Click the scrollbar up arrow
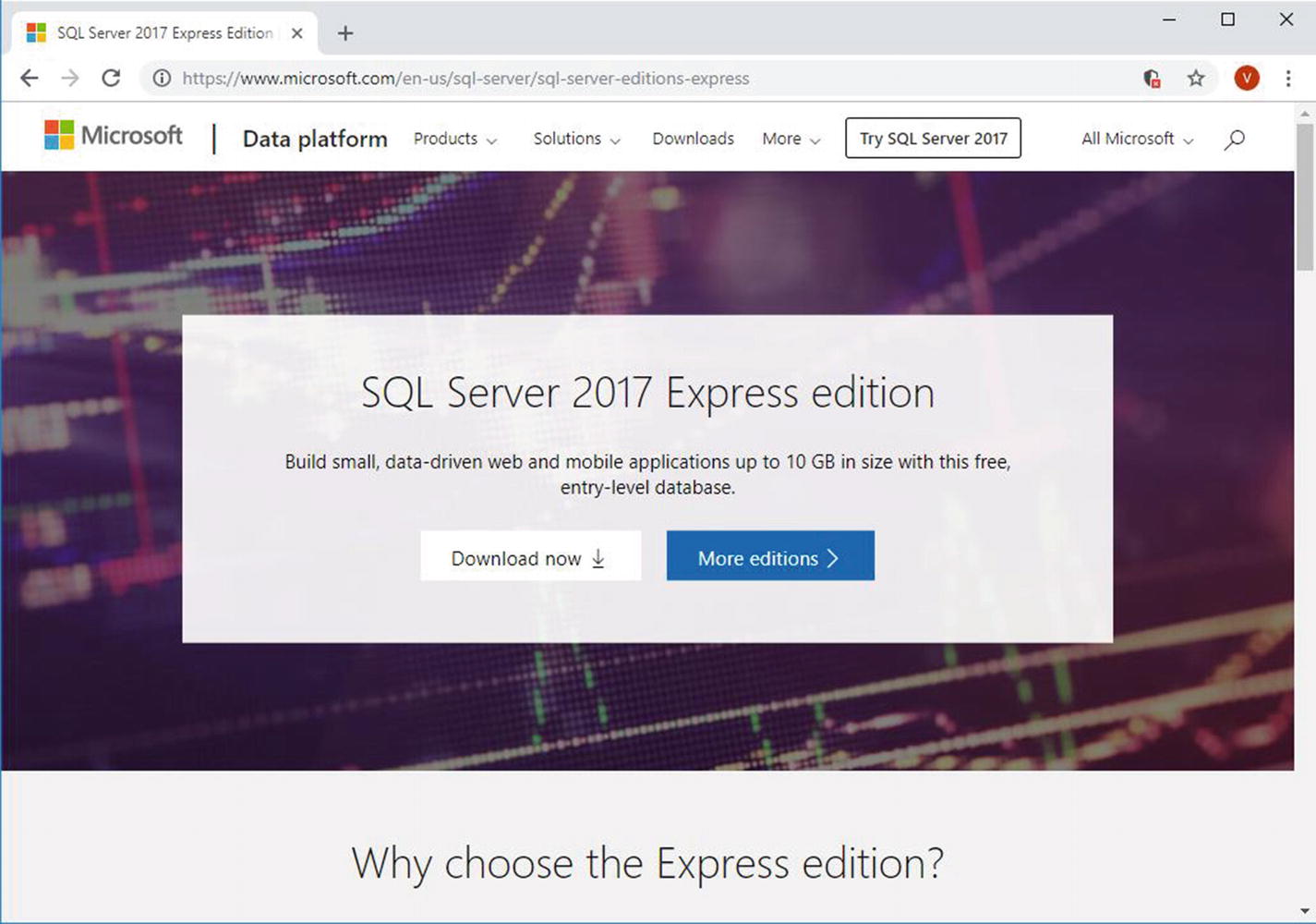Screen dimensions: 1316x924 pyautogui.click(x=1305, y=113)
